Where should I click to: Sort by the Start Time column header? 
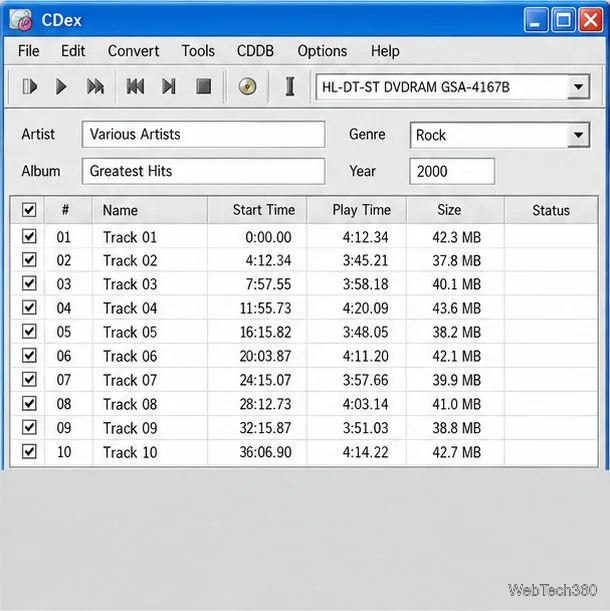tap(257, 210)
